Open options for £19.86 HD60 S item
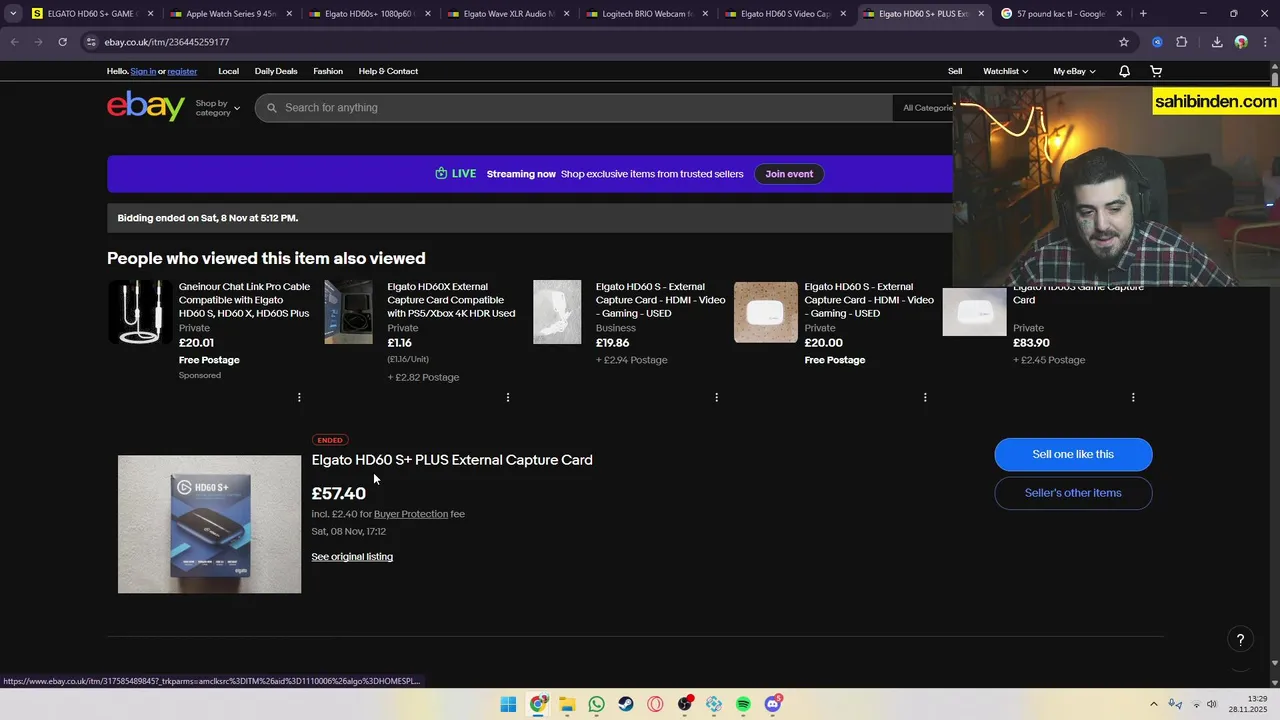The width and height of the screenshot is (1280, 720). pyautogui.click(x=716, y=397)
